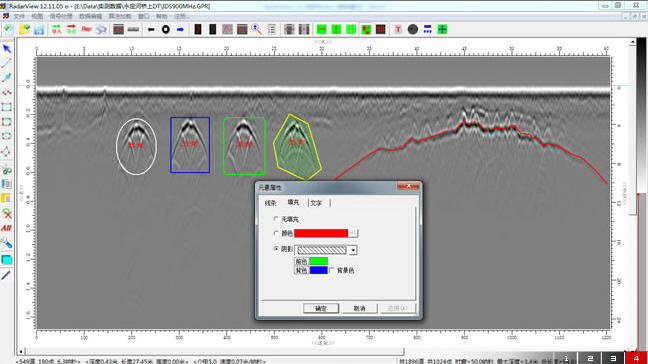Expand the hatch pattern dropdown arrow
The width and height of the screenshot is (648, 364).
pos(353,250)
